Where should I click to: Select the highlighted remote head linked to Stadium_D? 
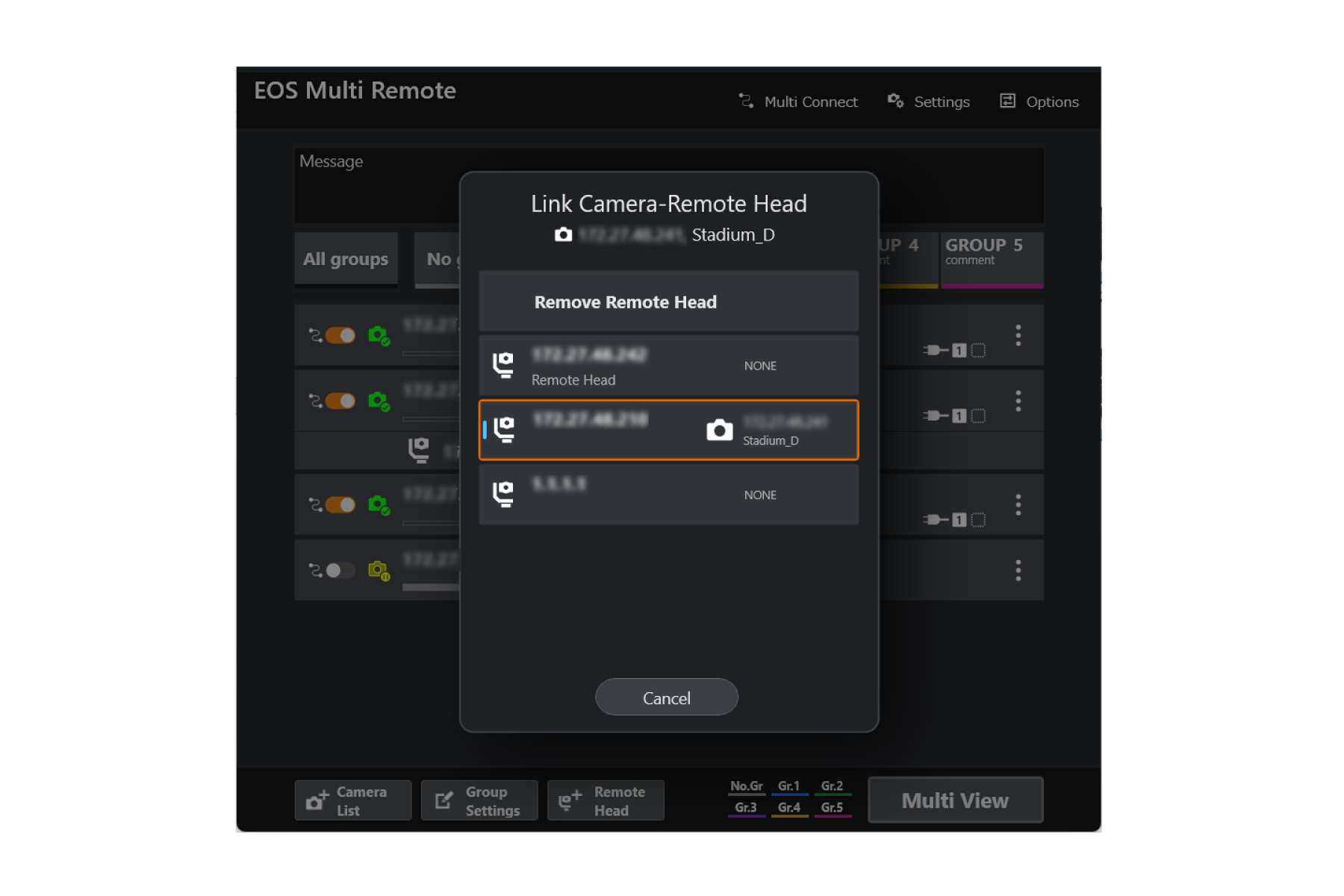pyautogui.click(x=668, y=430)
